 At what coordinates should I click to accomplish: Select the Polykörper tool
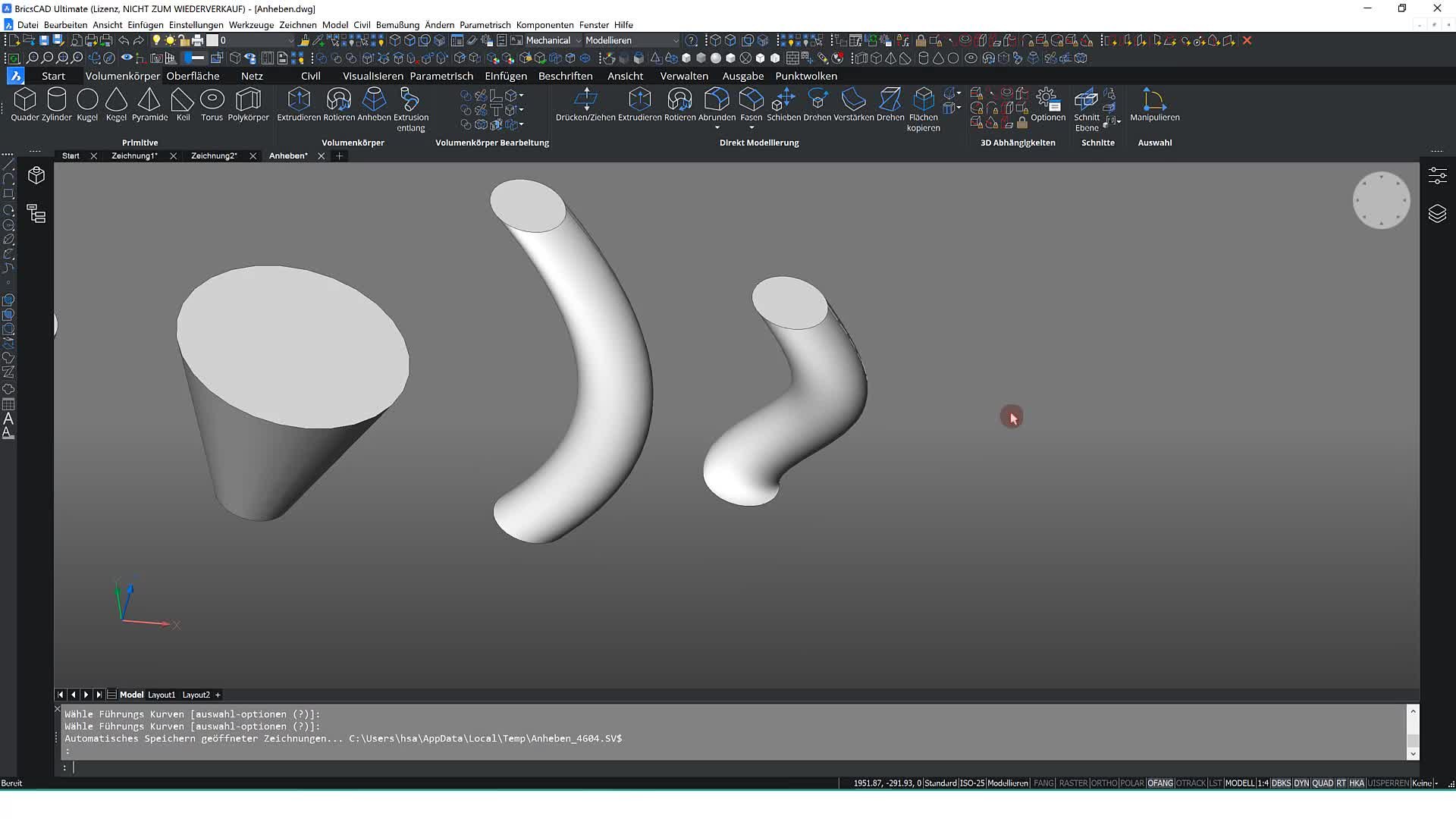(248, 104)
